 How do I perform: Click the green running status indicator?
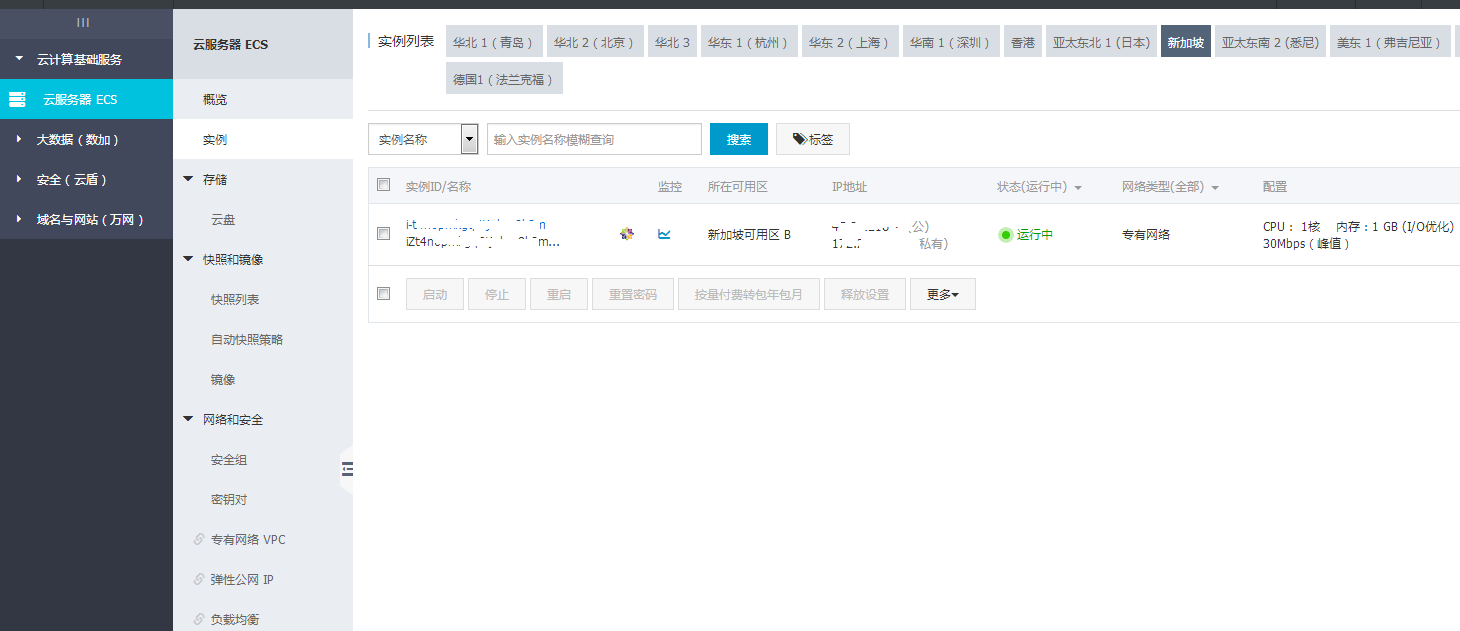tap(1006, 235)
